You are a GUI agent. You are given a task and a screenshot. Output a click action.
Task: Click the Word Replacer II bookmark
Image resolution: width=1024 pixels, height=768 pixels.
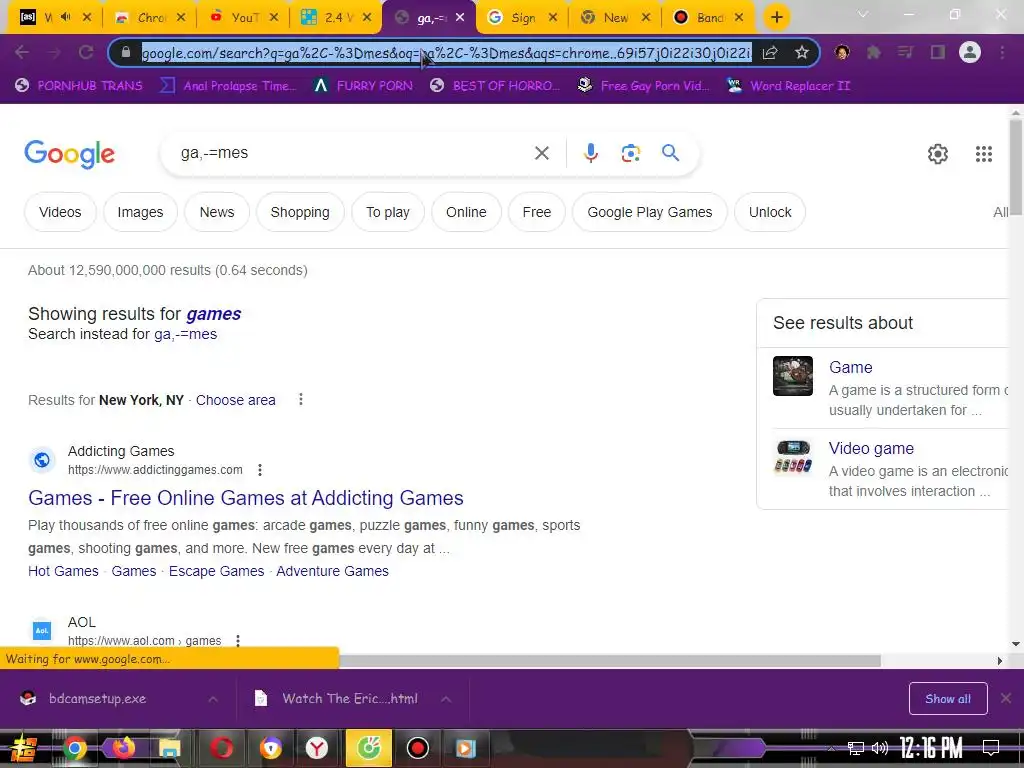coord(788,86)
